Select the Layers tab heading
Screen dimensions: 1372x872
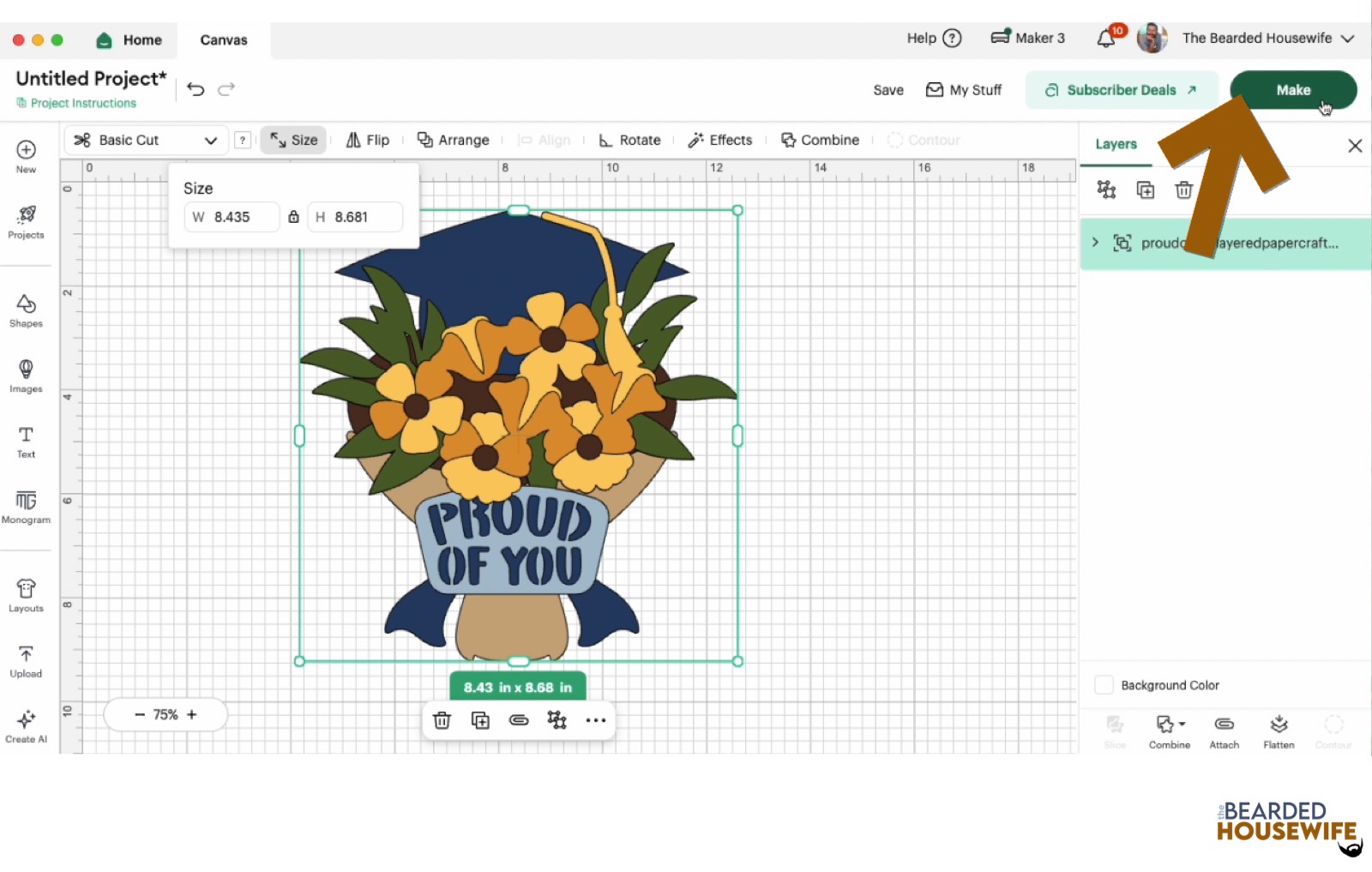click(1116, 144)
